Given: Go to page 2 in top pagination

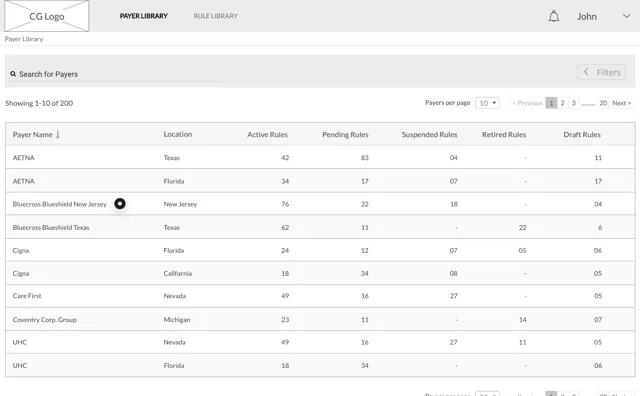Looking at the screenshot, I should (x=562, y=103).
